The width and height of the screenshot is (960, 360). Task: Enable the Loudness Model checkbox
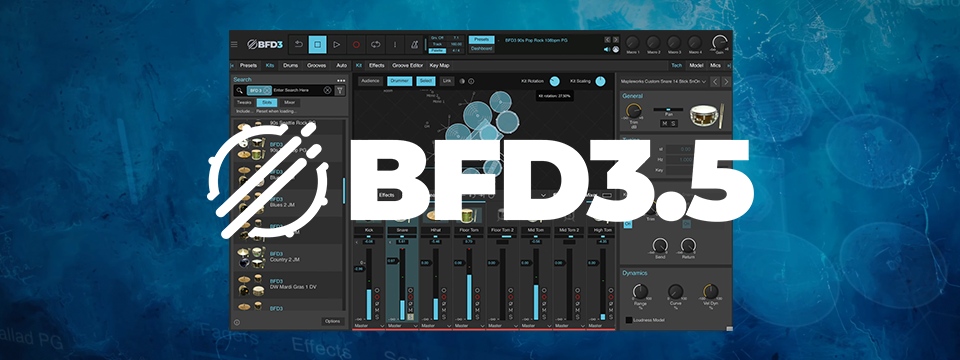(x=629, y=320)
